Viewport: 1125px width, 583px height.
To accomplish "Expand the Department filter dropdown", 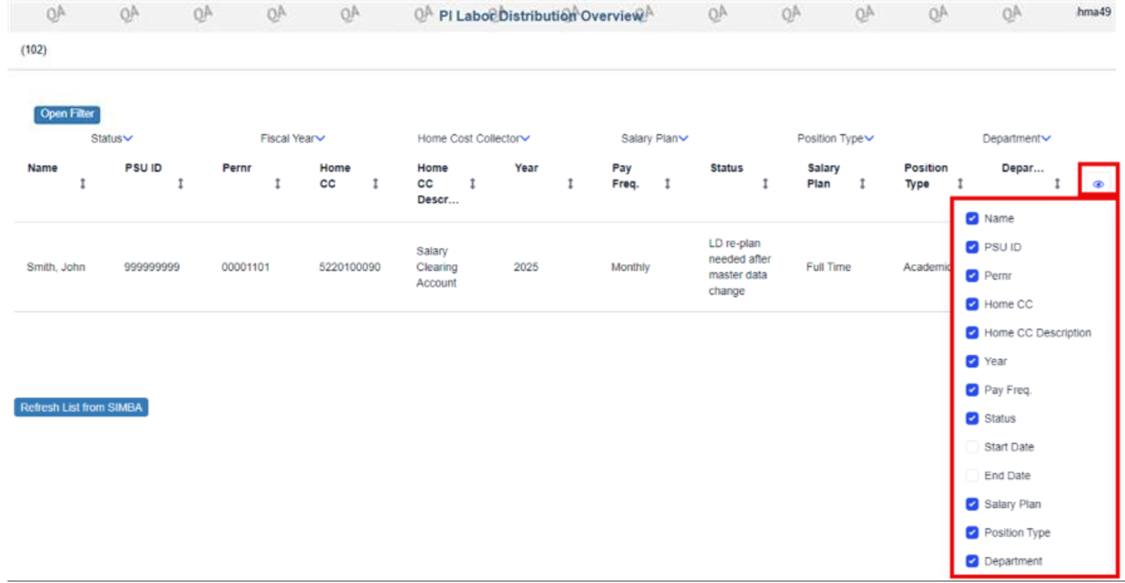I will click(1016, 138).
